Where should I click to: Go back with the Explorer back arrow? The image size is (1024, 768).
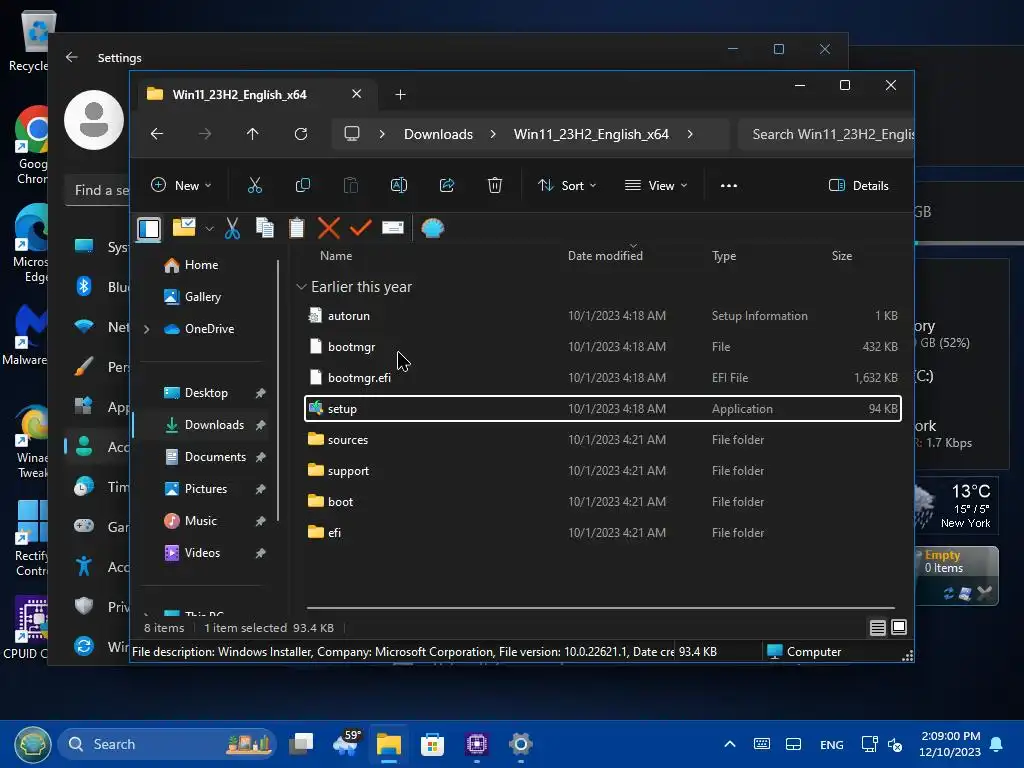coord(157,134)
